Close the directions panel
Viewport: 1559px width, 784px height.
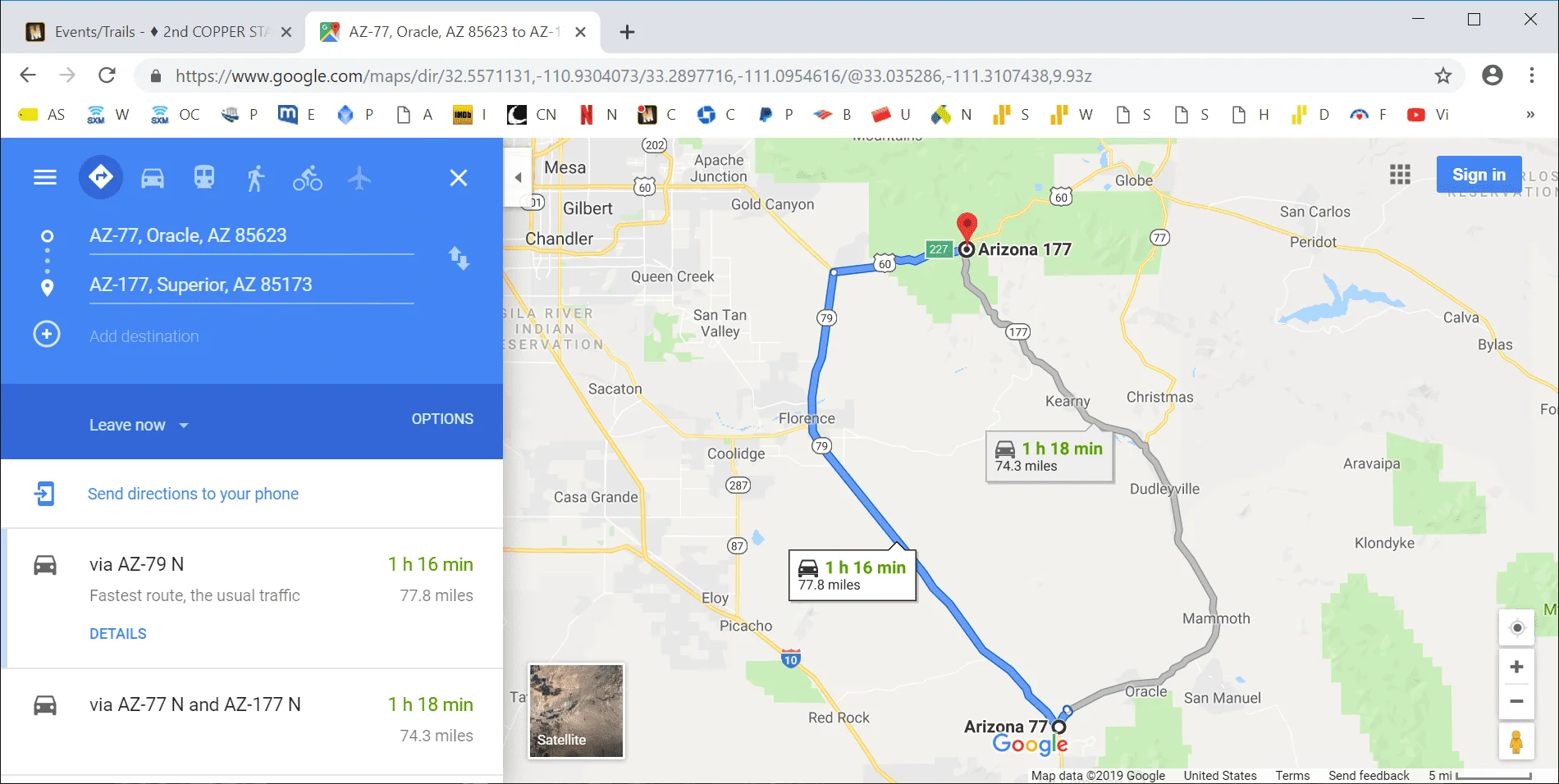pos(459,177)
